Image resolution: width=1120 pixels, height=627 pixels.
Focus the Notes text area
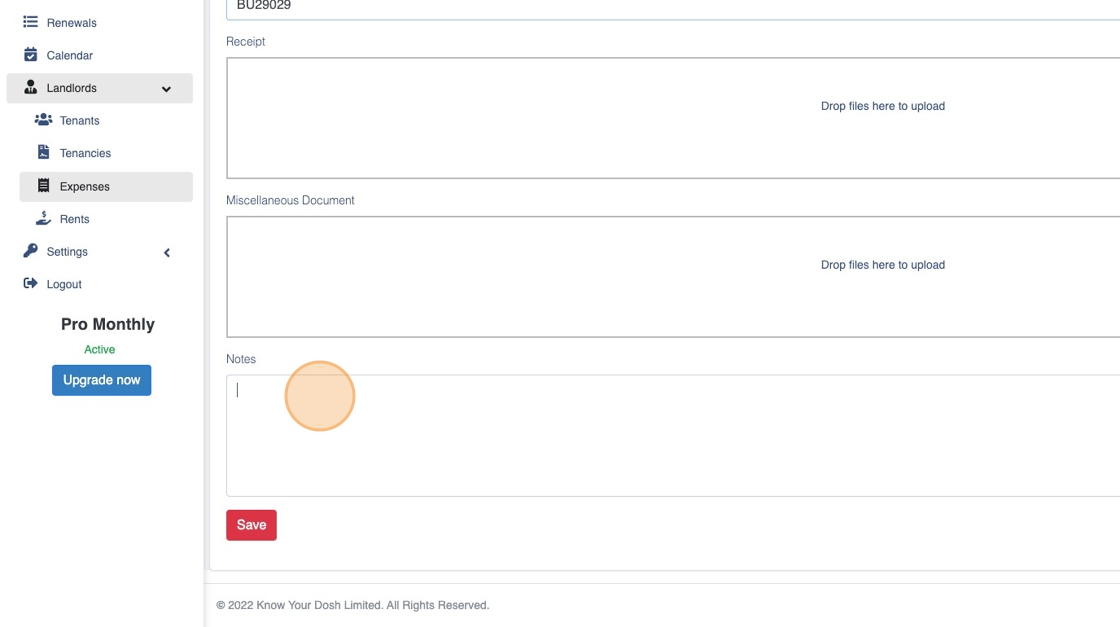pyautogui.click(x=672, y=435)
